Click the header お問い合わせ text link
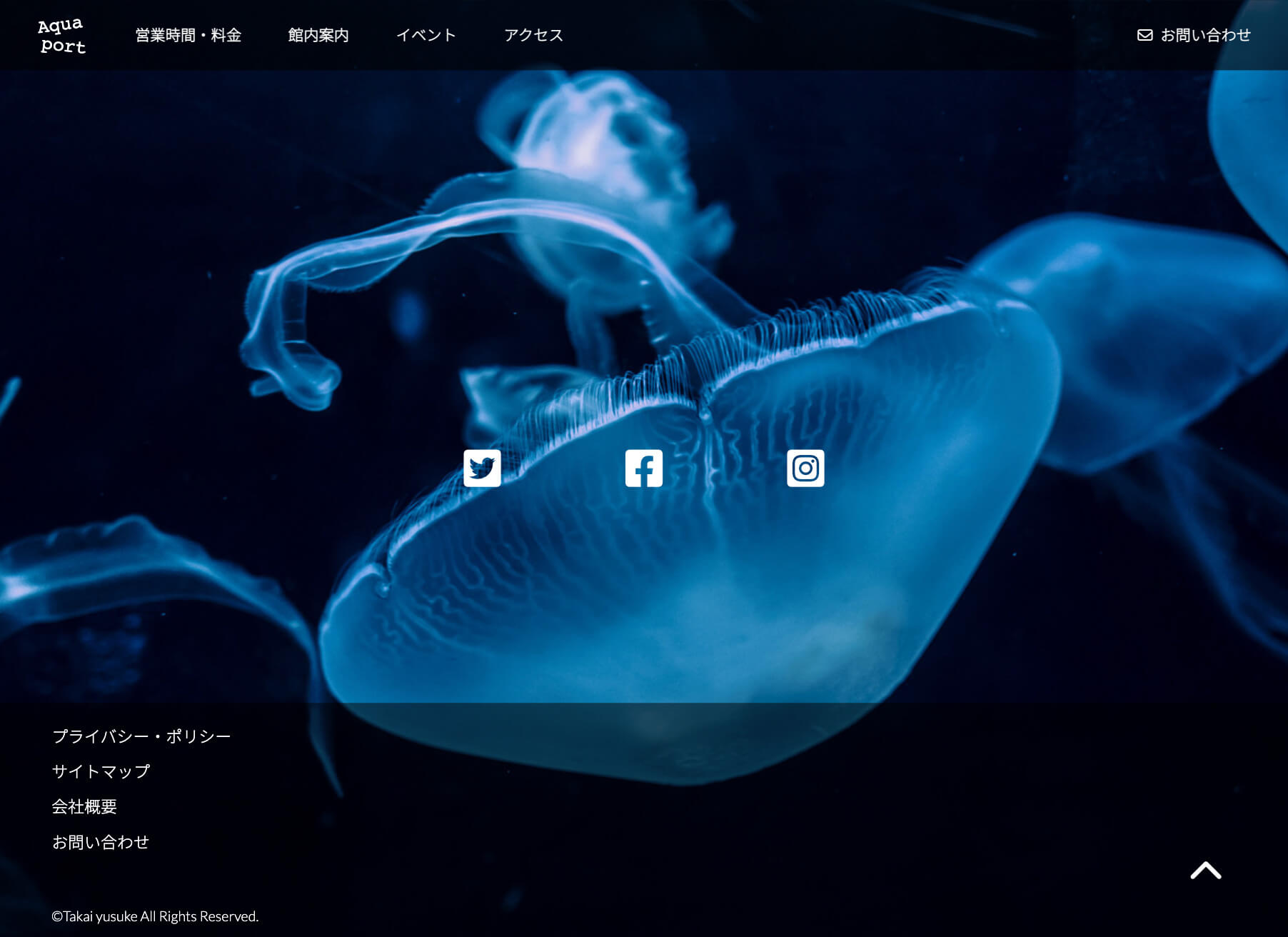Viewport: 1288px width, 937px height. 1205,35
